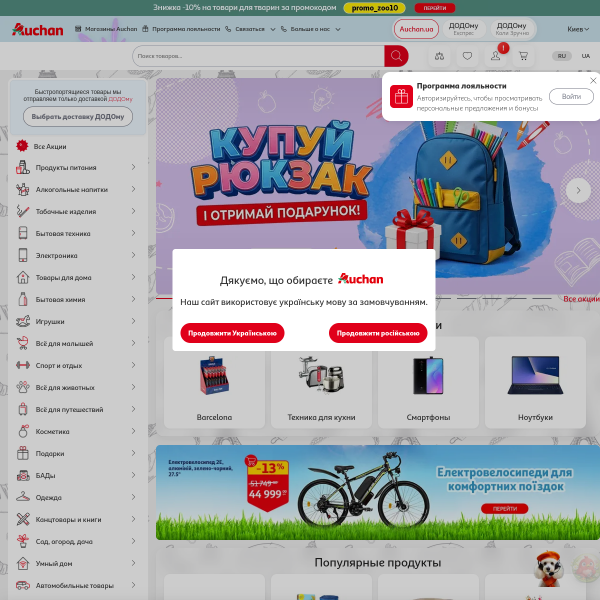600x600 pixels.
Task: Click Продовжити російською button
Action: click(x=378, y=333)
